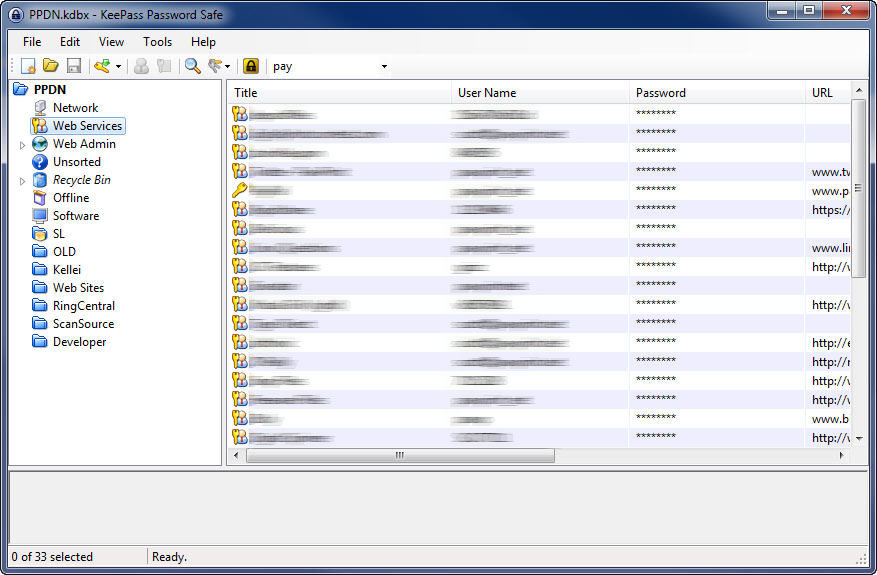
Task: Select the OLD group folder
Action: [64, 252]
